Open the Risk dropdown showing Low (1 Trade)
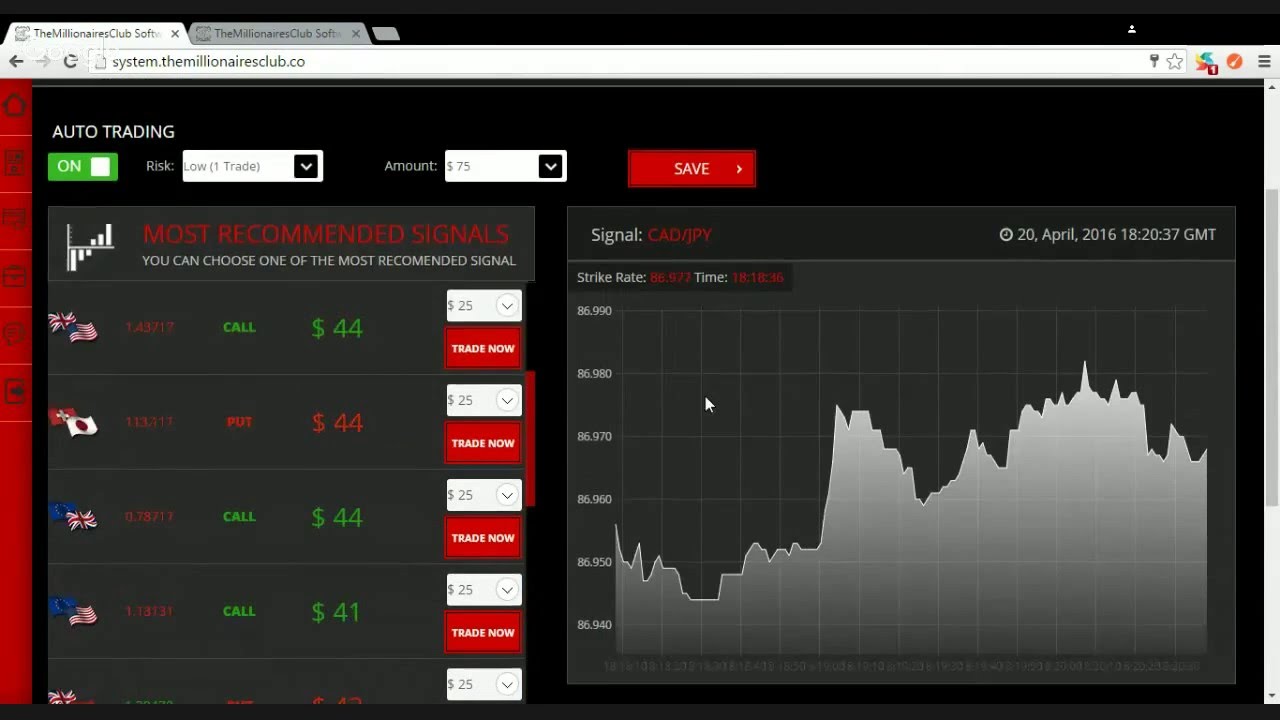This screenshot has height=720, width=1280. (x=252, y=166)
